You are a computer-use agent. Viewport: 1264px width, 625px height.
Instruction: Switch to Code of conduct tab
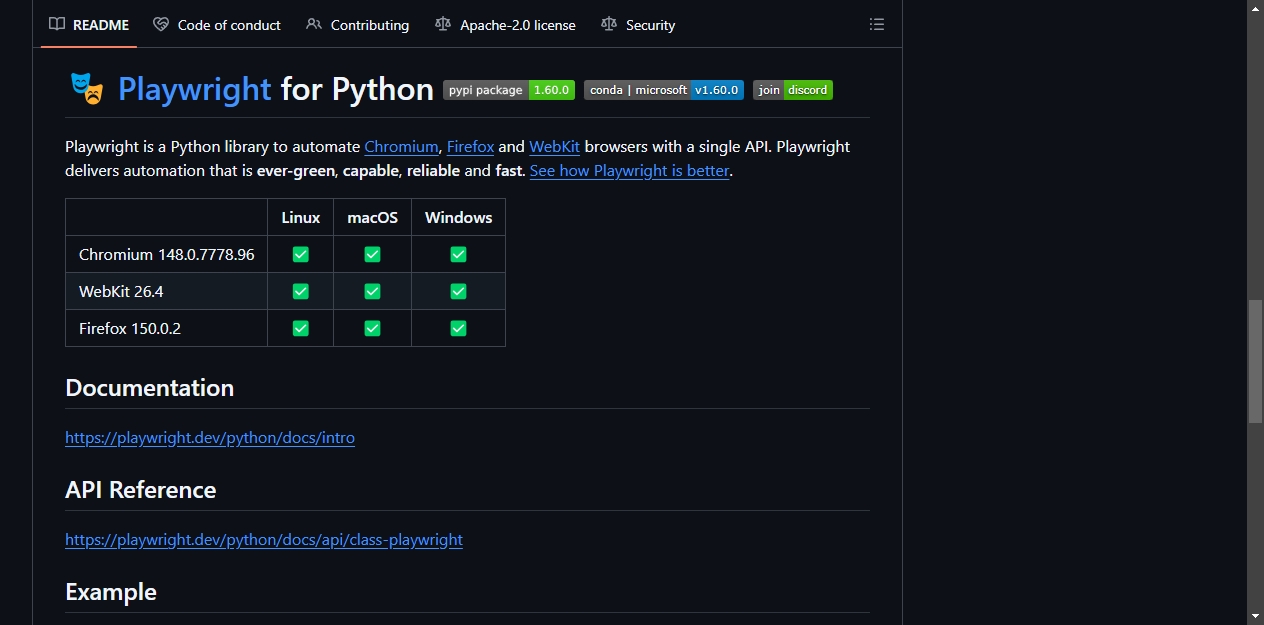pyautogui.click(x=217, y=25)
